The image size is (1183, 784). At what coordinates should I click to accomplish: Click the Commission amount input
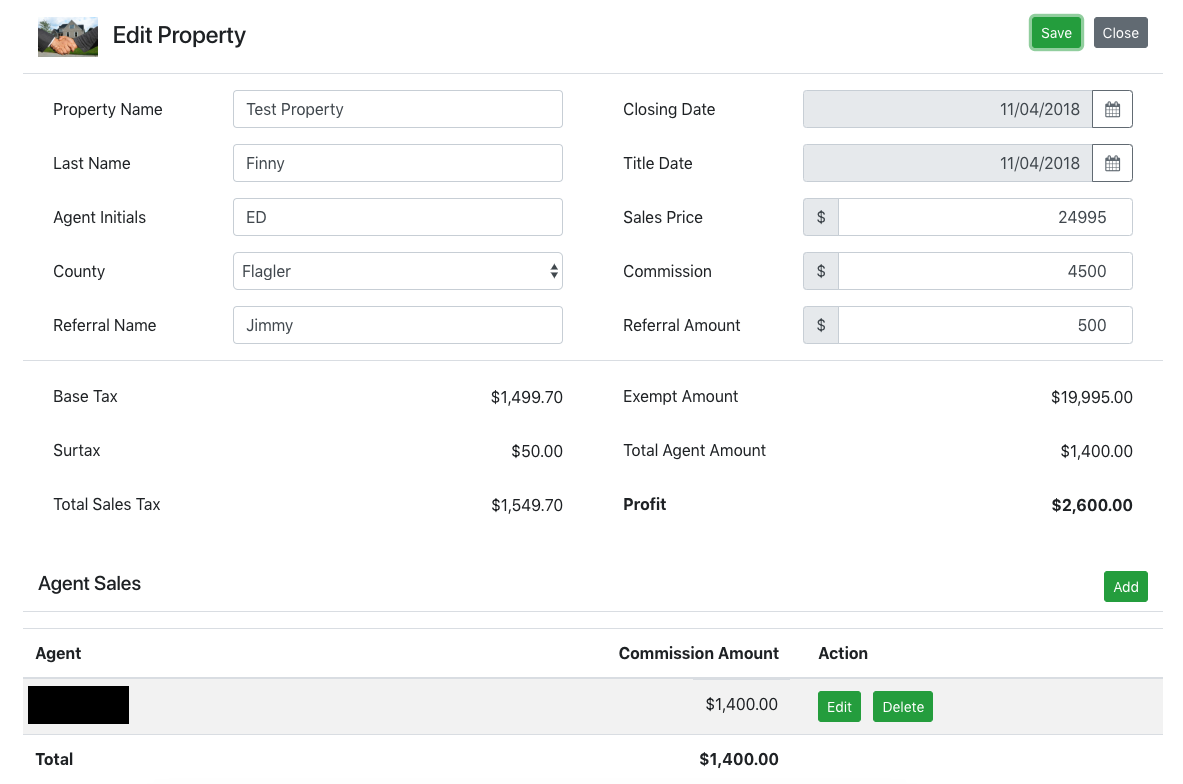pos(984,272)
